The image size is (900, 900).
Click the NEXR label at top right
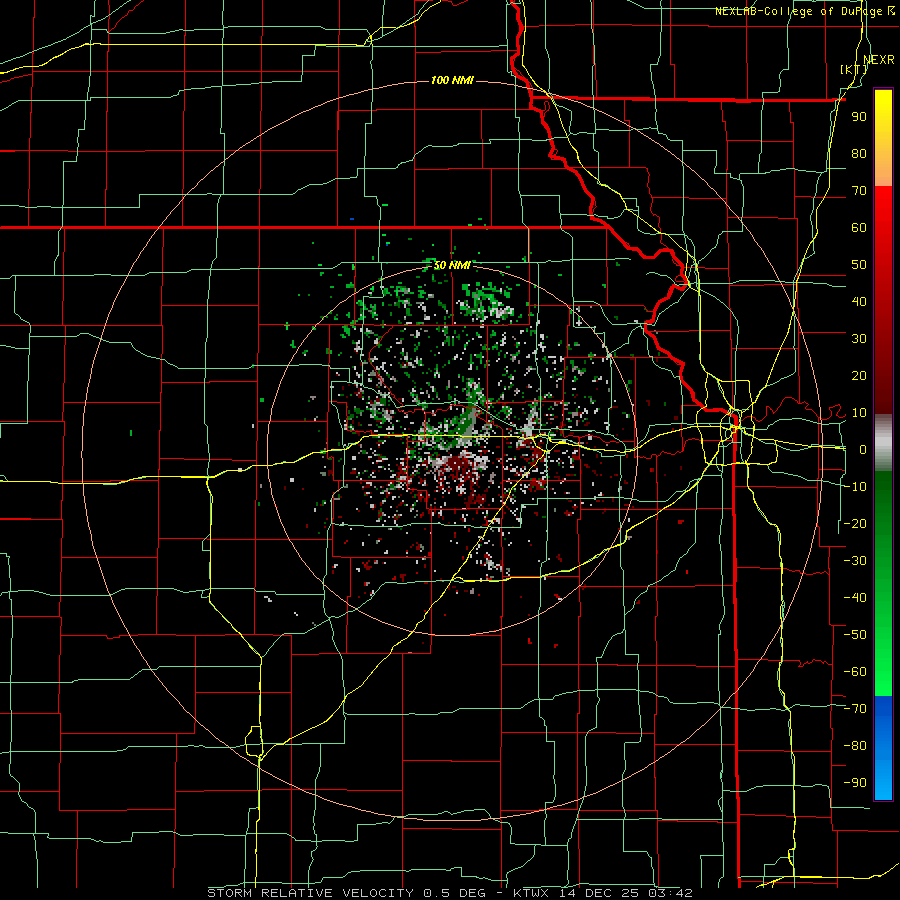pos(878,60)
